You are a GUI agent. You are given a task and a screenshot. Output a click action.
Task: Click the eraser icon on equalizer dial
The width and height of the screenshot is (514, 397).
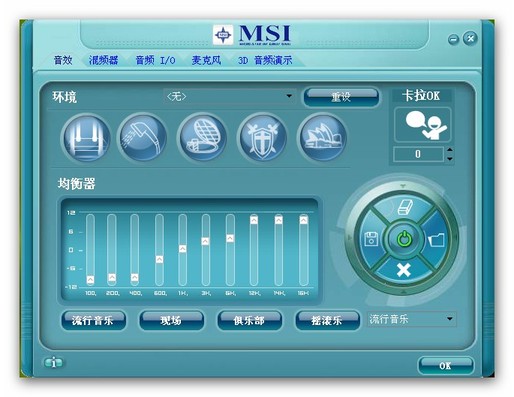tap(404, 207)
